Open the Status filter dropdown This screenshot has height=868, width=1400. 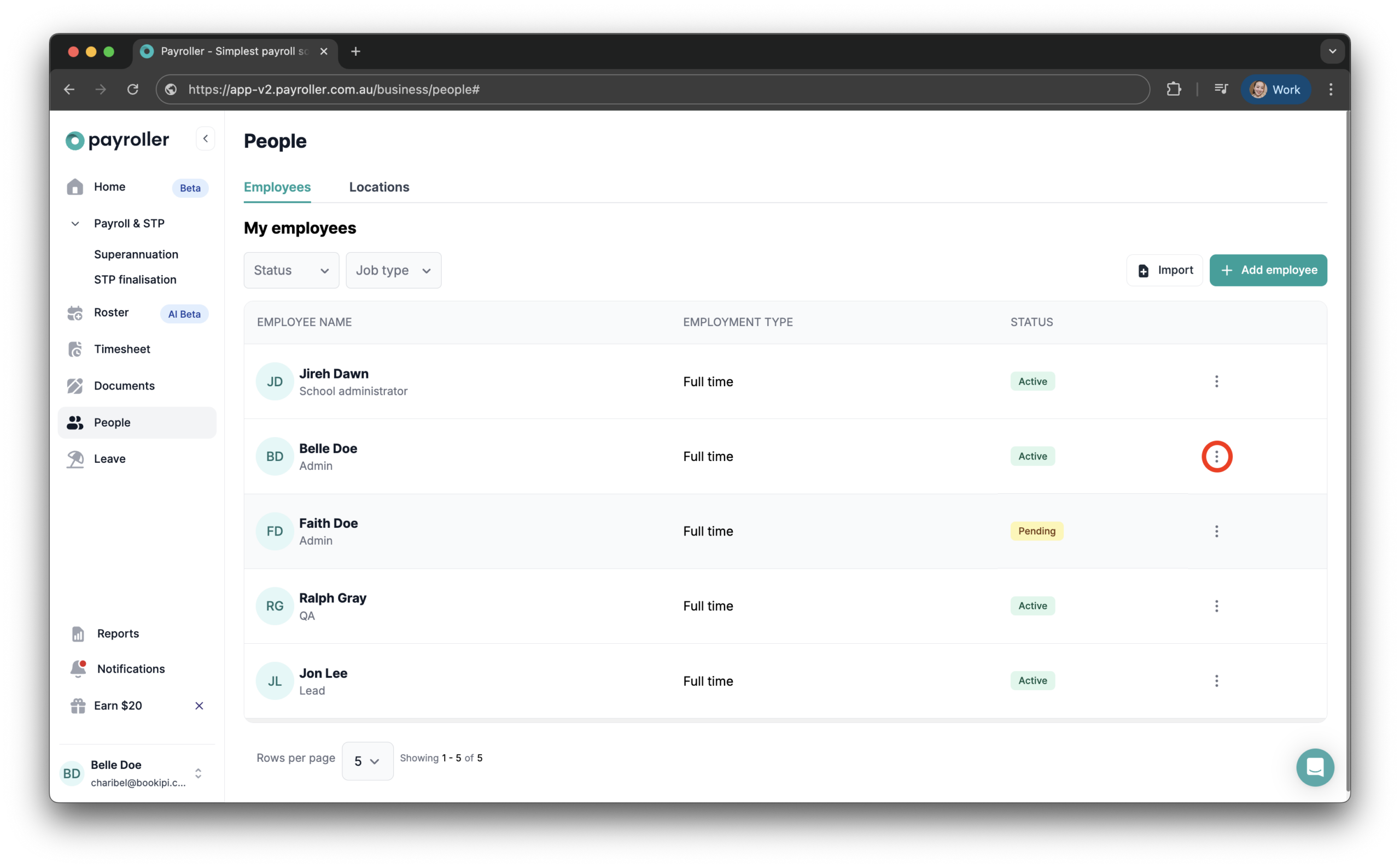pyautogui.click(x=291, y=270)
